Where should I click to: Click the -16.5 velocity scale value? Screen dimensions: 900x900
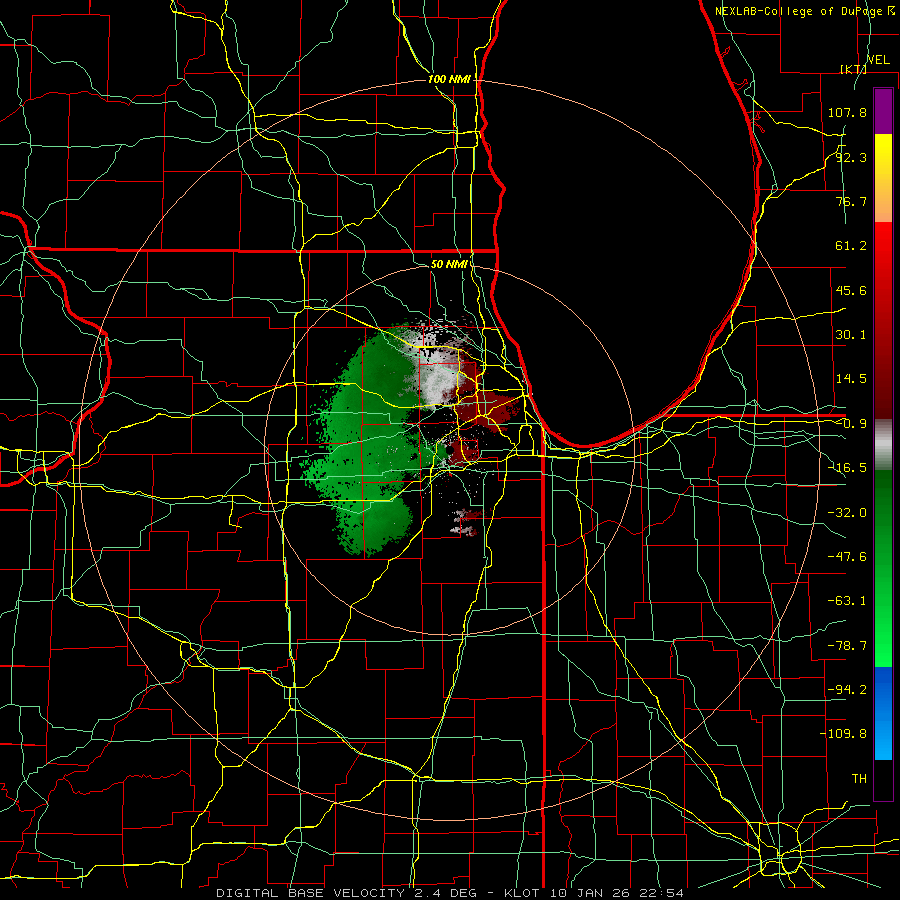pyautogui.click(x=847, y=468)
